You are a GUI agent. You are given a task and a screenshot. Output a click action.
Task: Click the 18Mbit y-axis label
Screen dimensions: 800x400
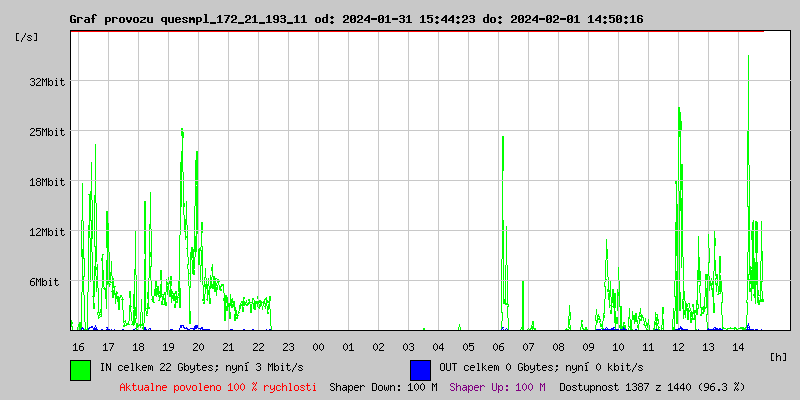click(46, 182)
